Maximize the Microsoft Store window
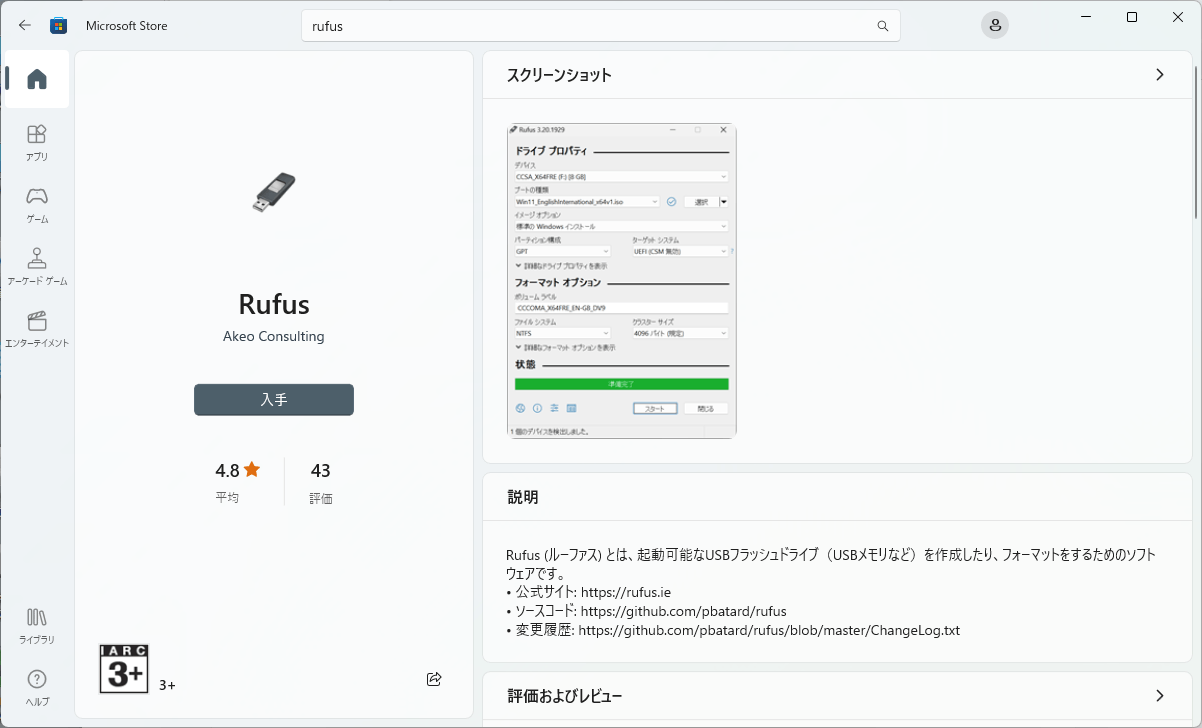Viewport: 1202px width, 728px height. click(x=1132, y=17)
